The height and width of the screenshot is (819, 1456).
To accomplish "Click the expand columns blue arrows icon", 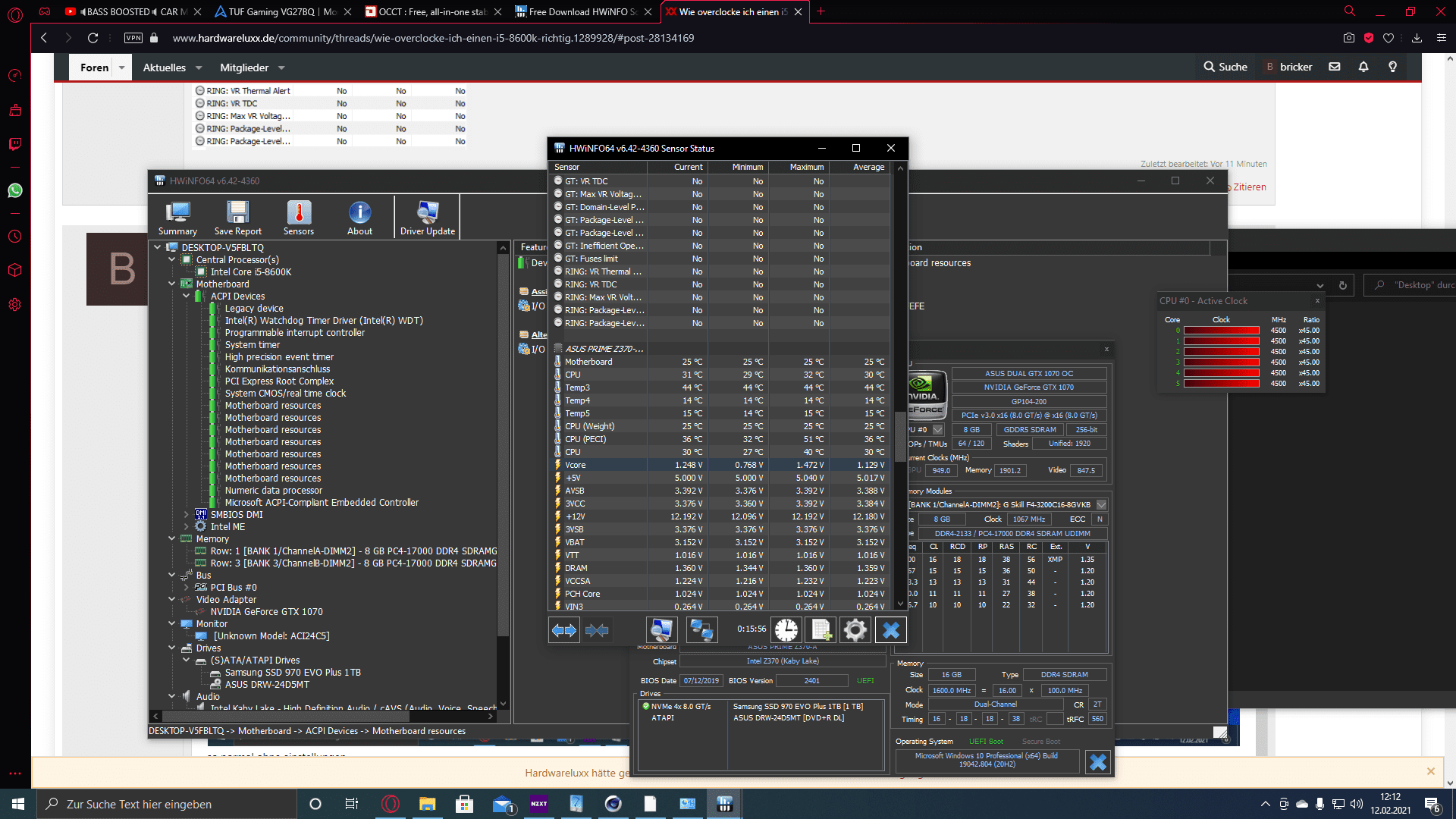I will [564, 630].
